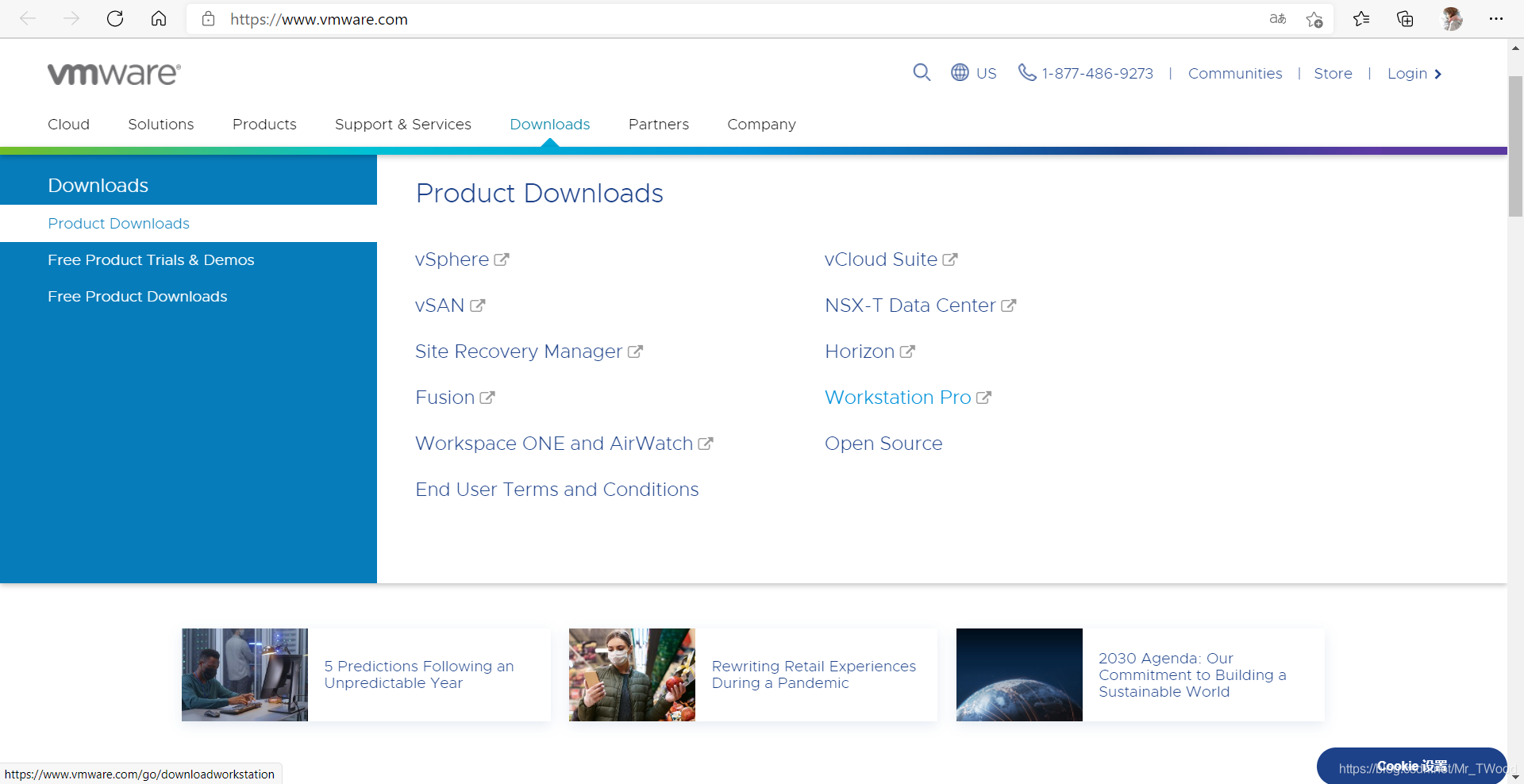Go to browser home icon
This screenshot has width=1524, height=784.
(159, 18)
